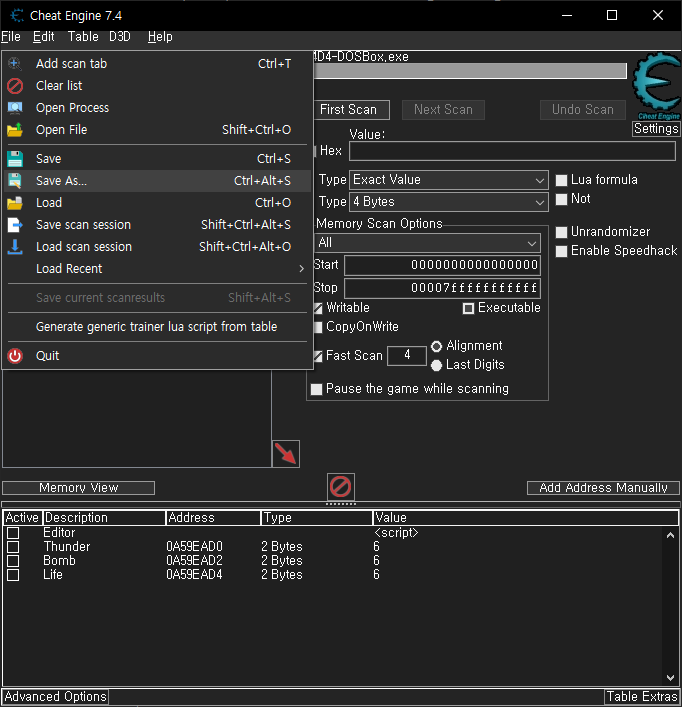Click the red arrow add-to-address-list icon
The width and height of the screenshot is (682, 707).
click(286, 454)
